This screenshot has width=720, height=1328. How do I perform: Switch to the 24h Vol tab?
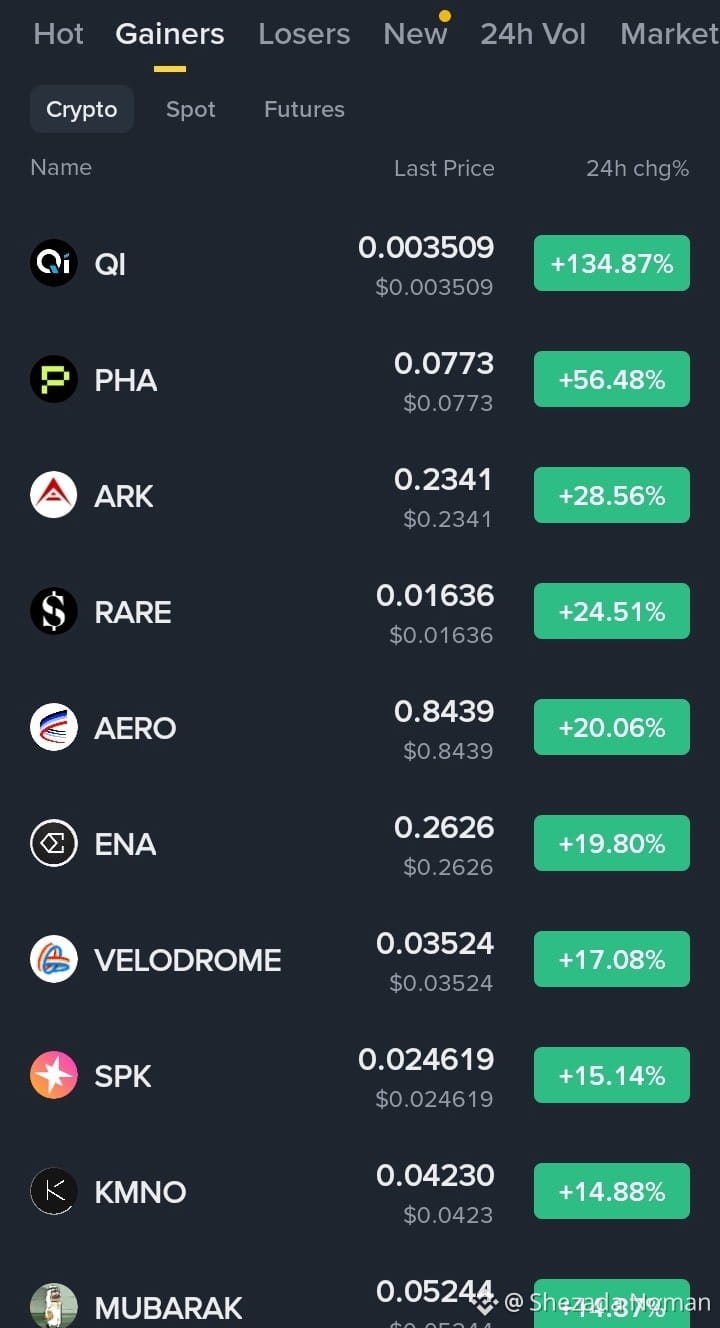coord(533,34)
